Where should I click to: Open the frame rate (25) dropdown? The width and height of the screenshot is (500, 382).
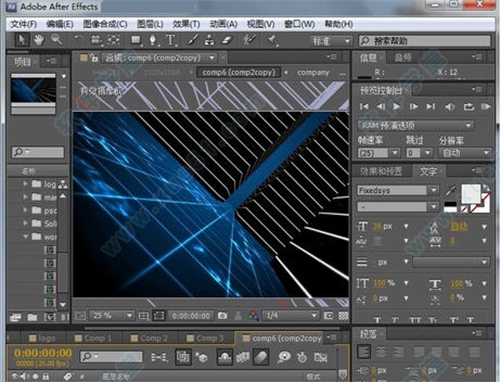[x=378, y=153]
